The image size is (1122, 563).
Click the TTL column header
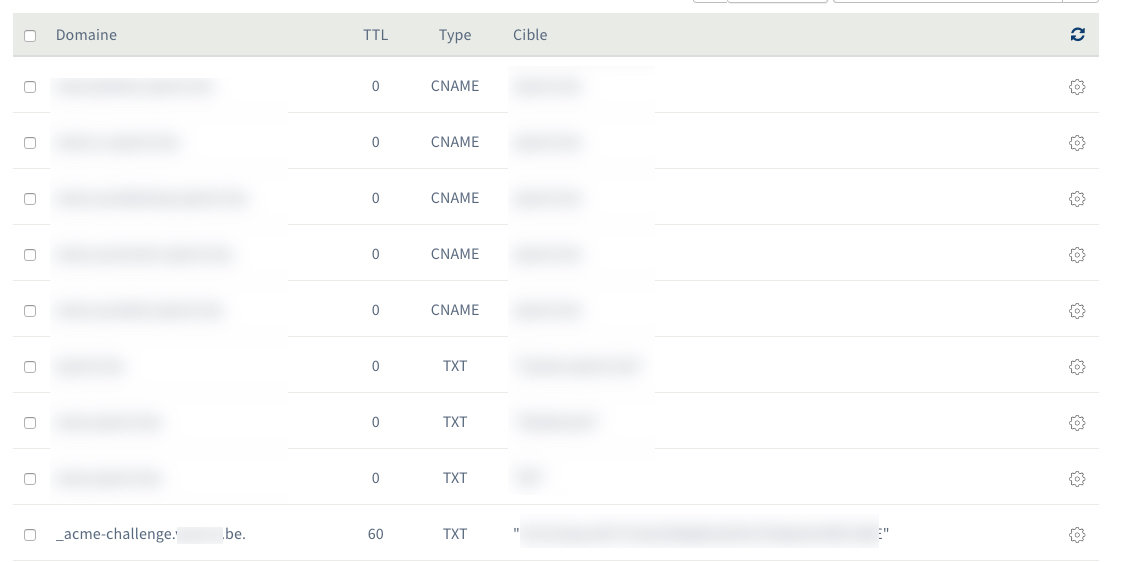click(x=375, y=35)
